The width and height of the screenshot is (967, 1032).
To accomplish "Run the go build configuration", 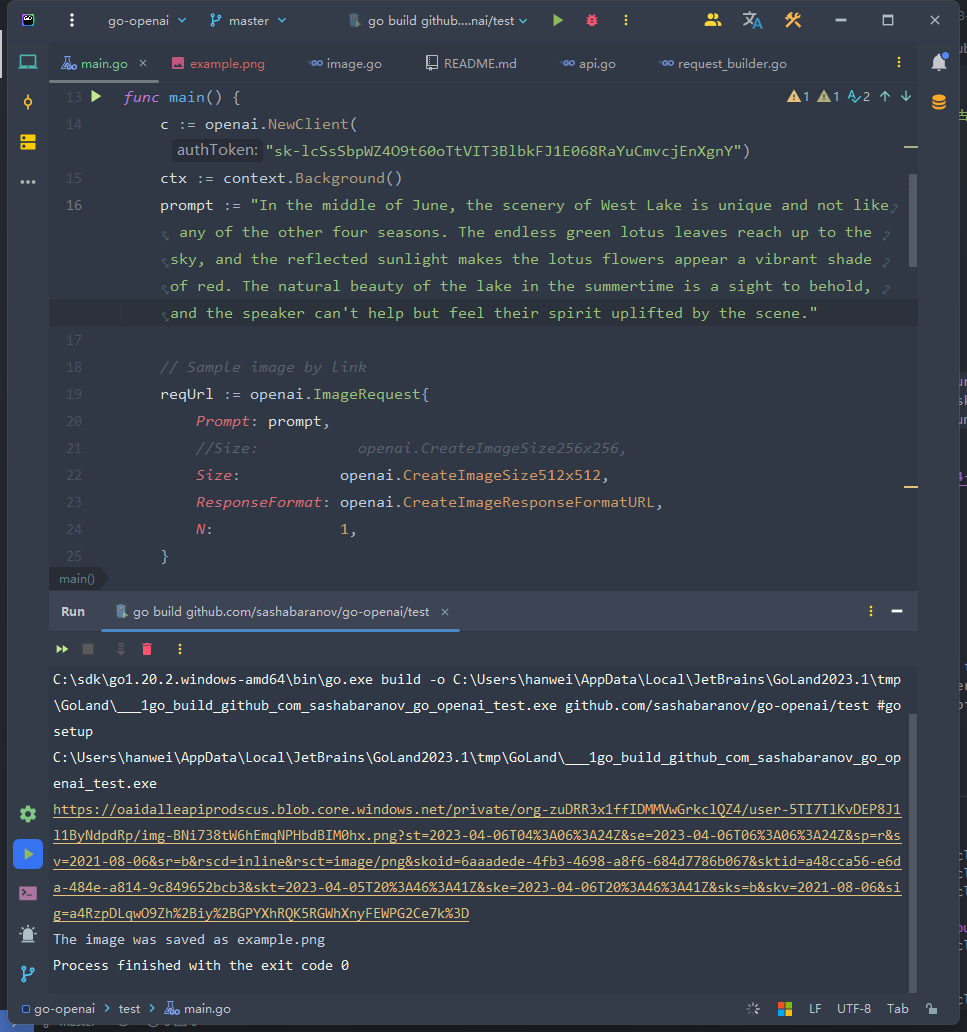I will coord(558,20).
